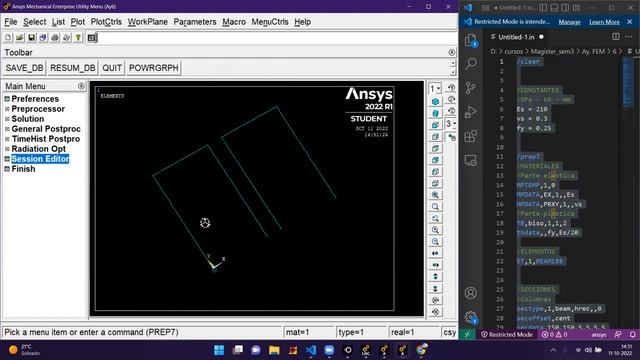Click the RESUM_DB toolbar button
Viewport: 640px width, 360px height.
pyautogui.click(x=73, y=68)
